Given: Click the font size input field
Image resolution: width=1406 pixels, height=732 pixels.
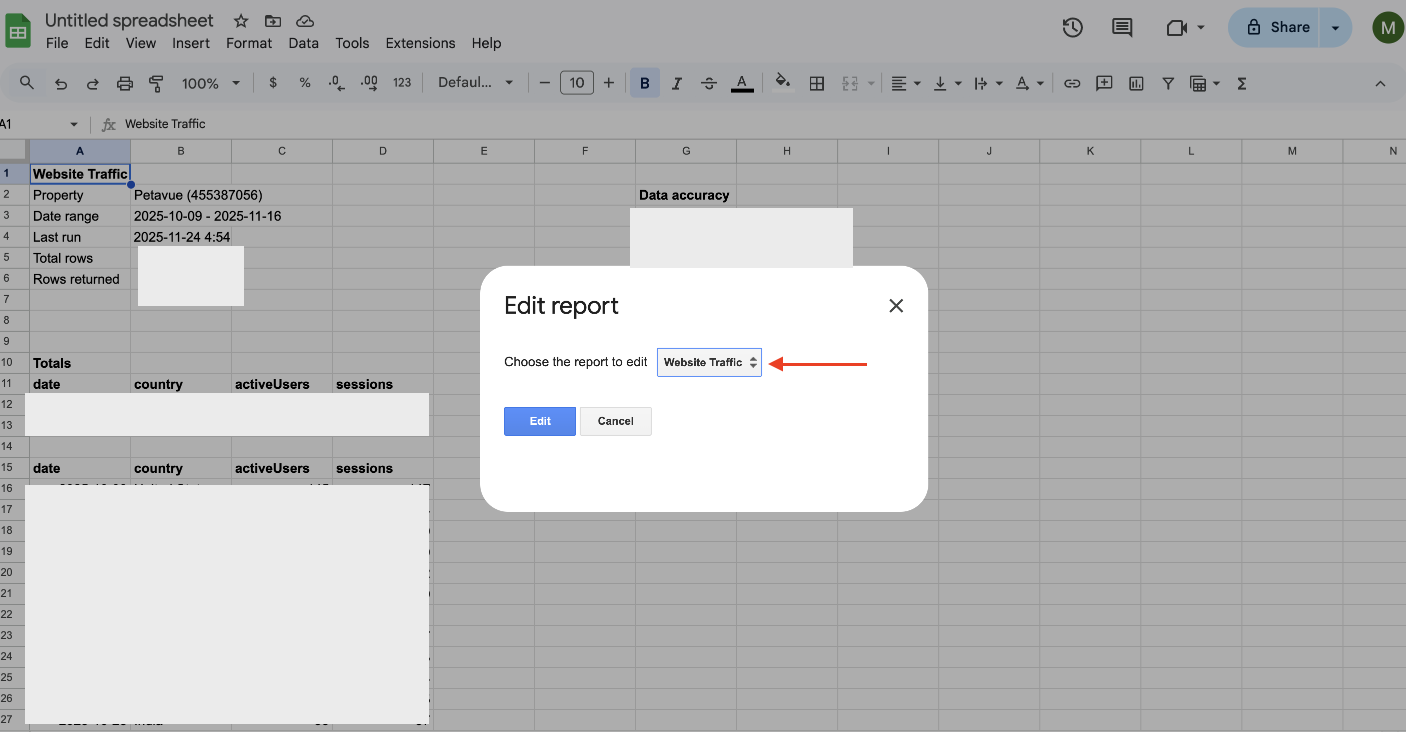Looking at the screenshot, I should (x=577, y=83).
